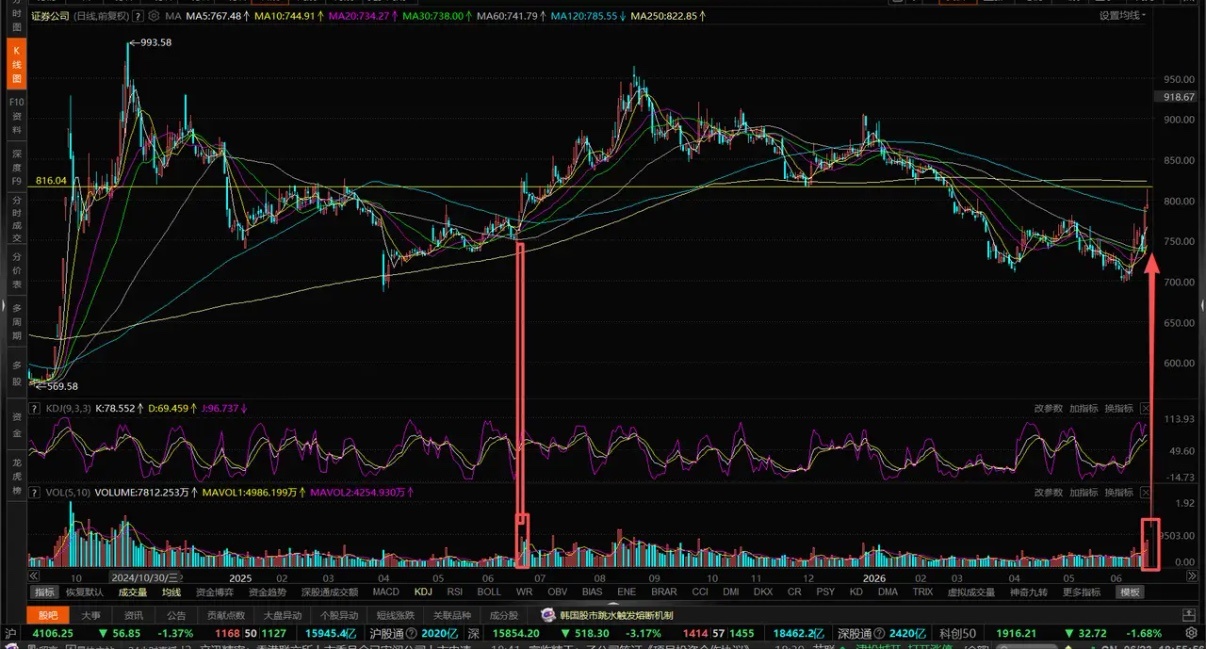
Task: Switch to the 股吧 bottom tab
Action: pos(47,615)
